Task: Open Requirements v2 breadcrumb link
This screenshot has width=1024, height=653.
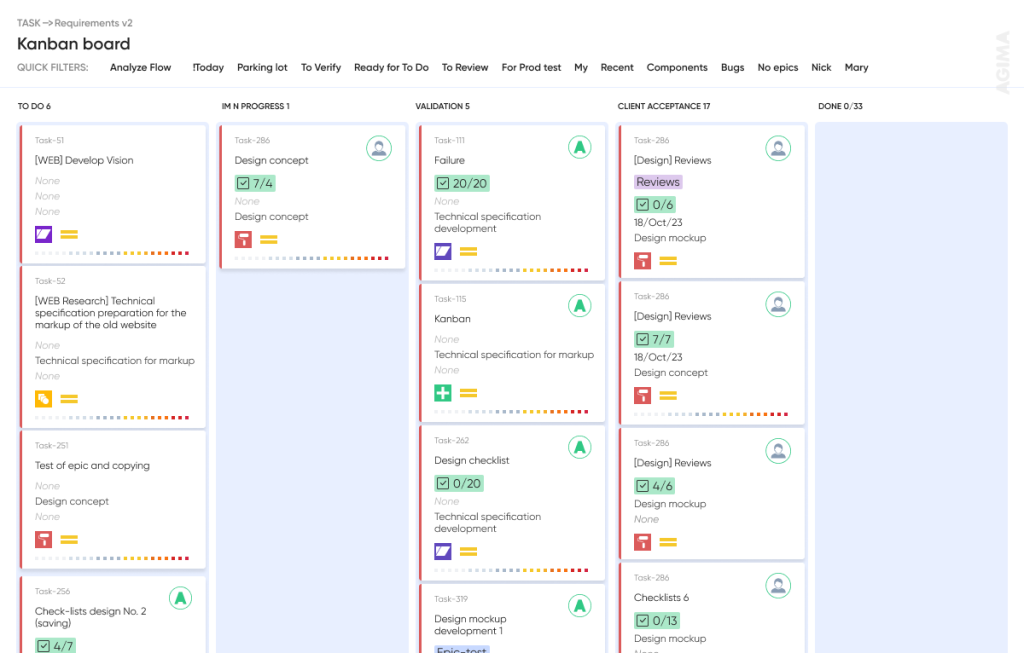Action: pyautogui.click(x=93, y=23)
